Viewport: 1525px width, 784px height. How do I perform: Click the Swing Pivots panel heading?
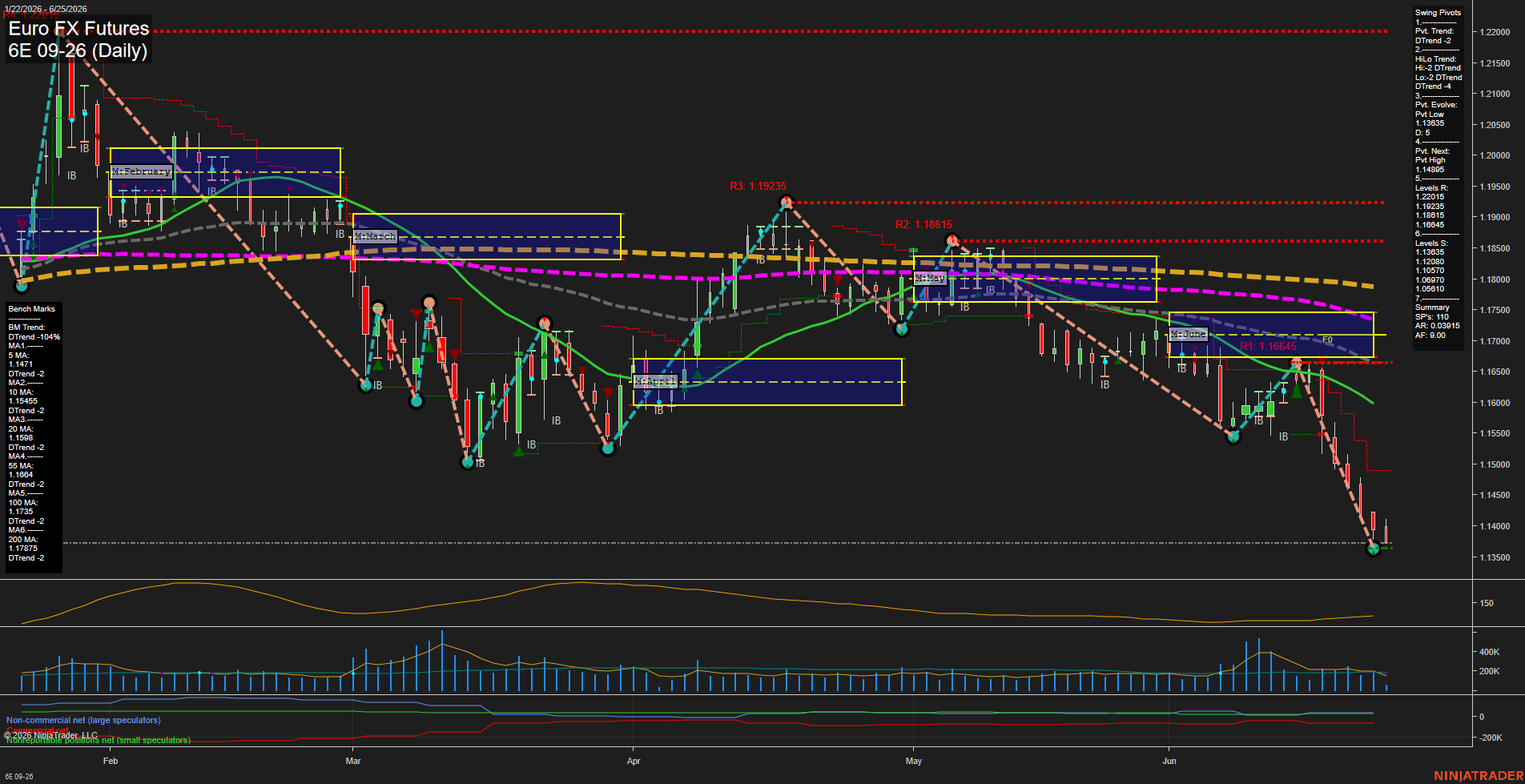(1438, 13)
